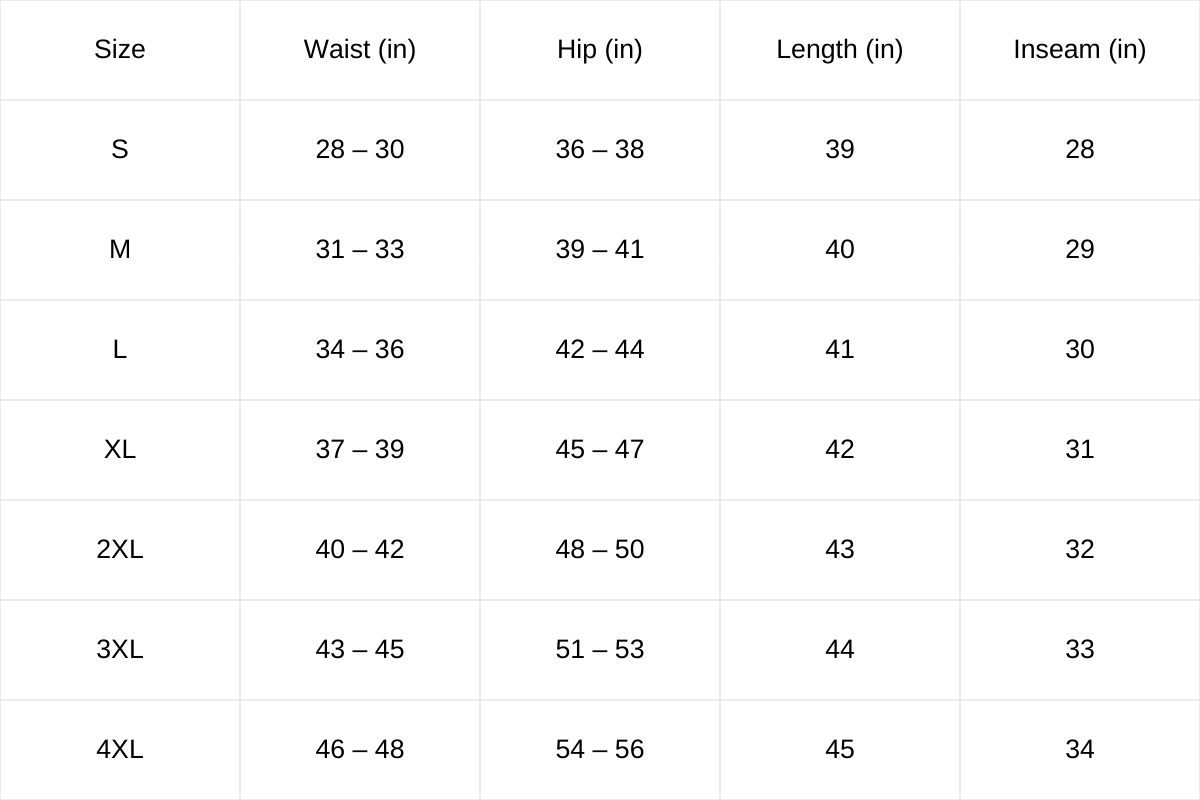Click hip range 39 – 41 cell
1200x800 pixels.
[600, 249]
